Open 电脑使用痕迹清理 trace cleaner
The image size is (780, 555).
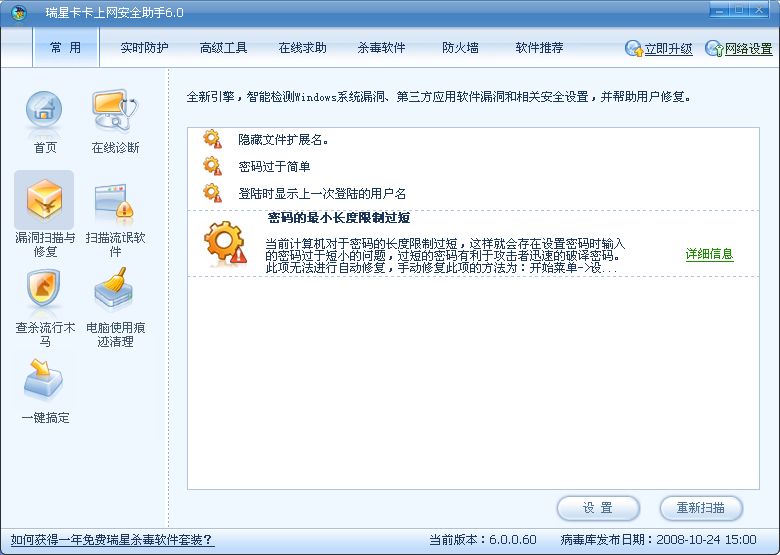click(114, 288)
